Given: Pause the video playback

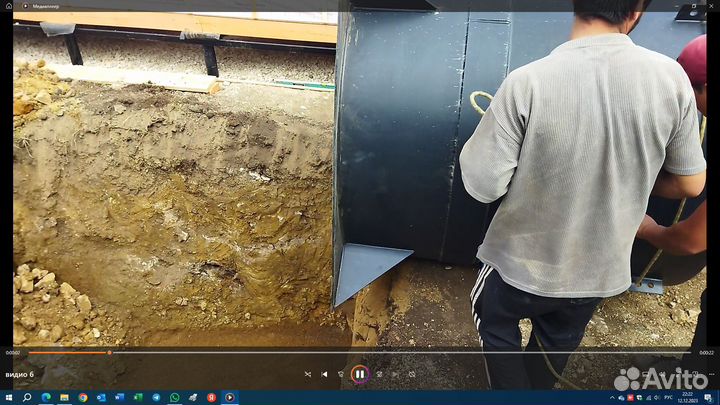Looking at the screenshot, I should click(x=359, y=374).
